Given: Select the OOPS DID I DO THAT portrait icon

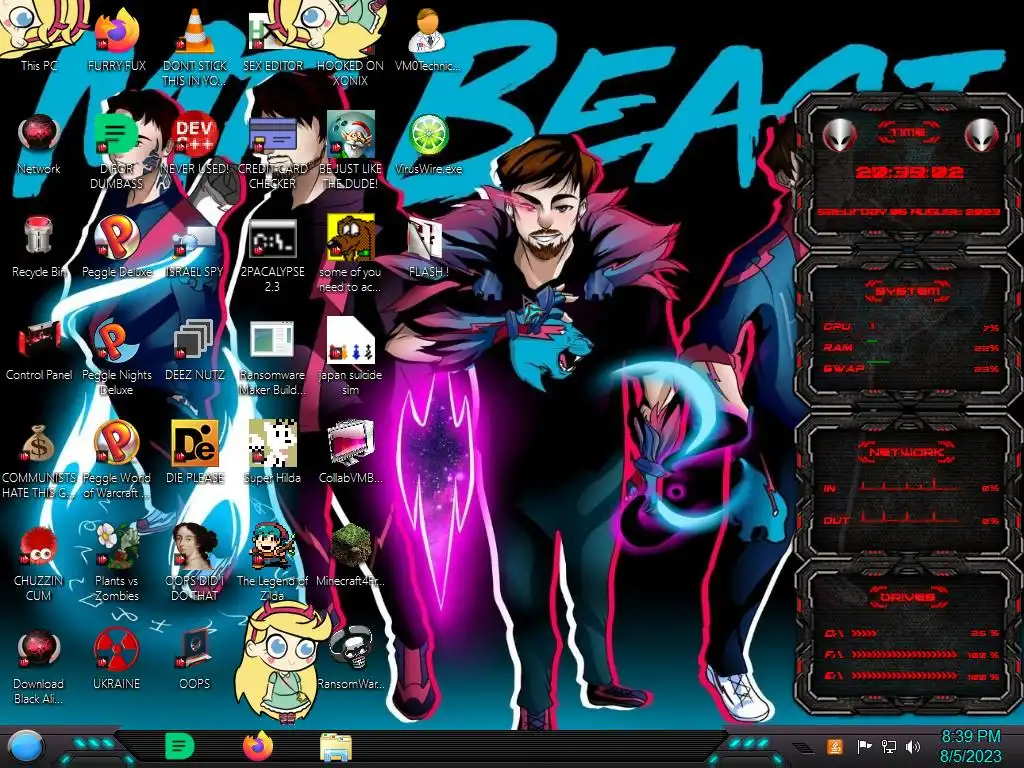Looking at the screenshot, I should (195, 563).
